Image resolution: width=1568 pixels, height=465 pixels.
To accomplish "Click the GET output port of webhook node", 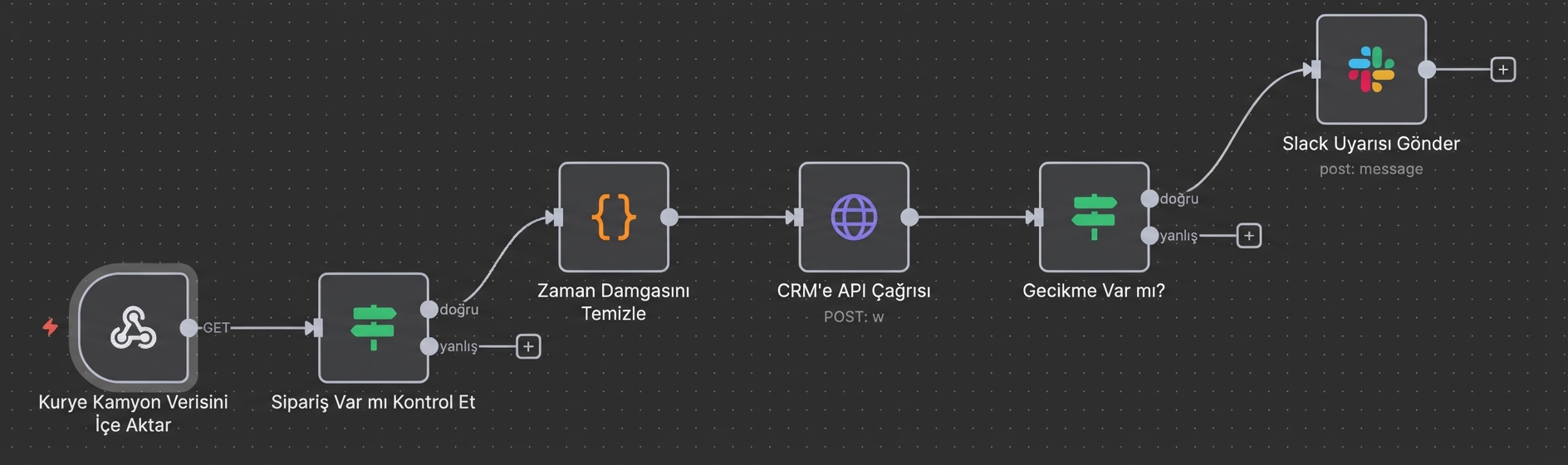I will (x=189, y=327).
